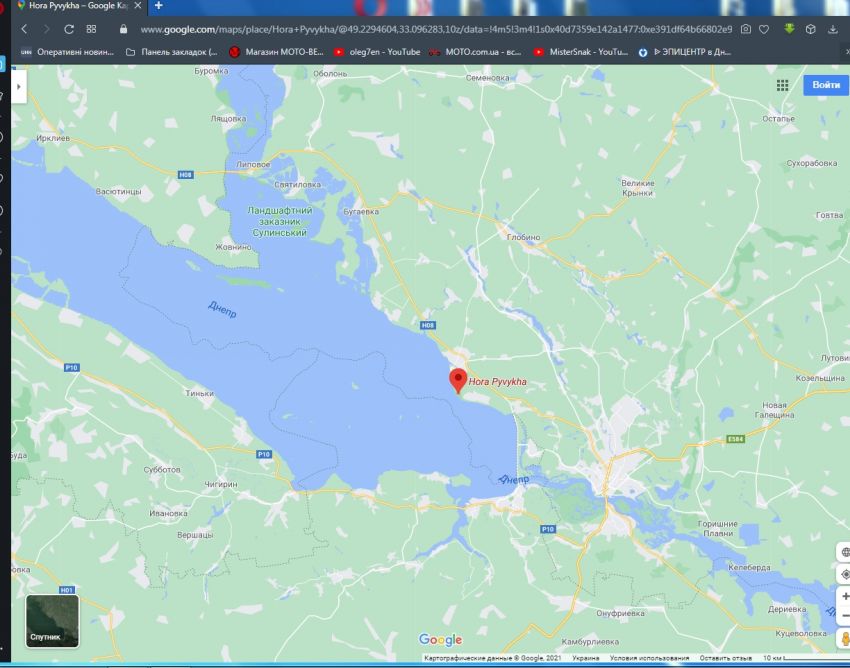Open the green download extension icon
850x668 pixels.
pyautogui.click(x=789, y=29)
